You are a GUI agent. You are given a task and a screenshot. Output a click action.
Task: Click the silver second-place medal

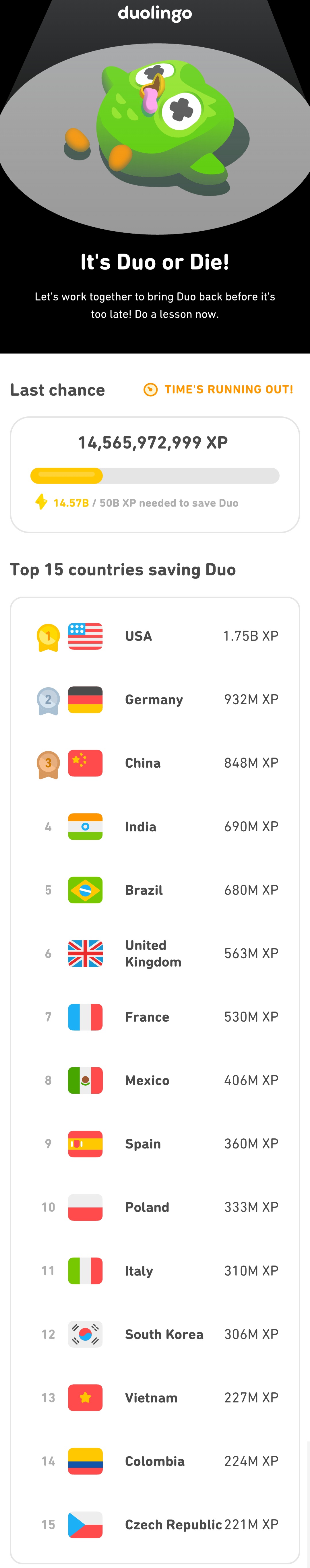[48, 700]
